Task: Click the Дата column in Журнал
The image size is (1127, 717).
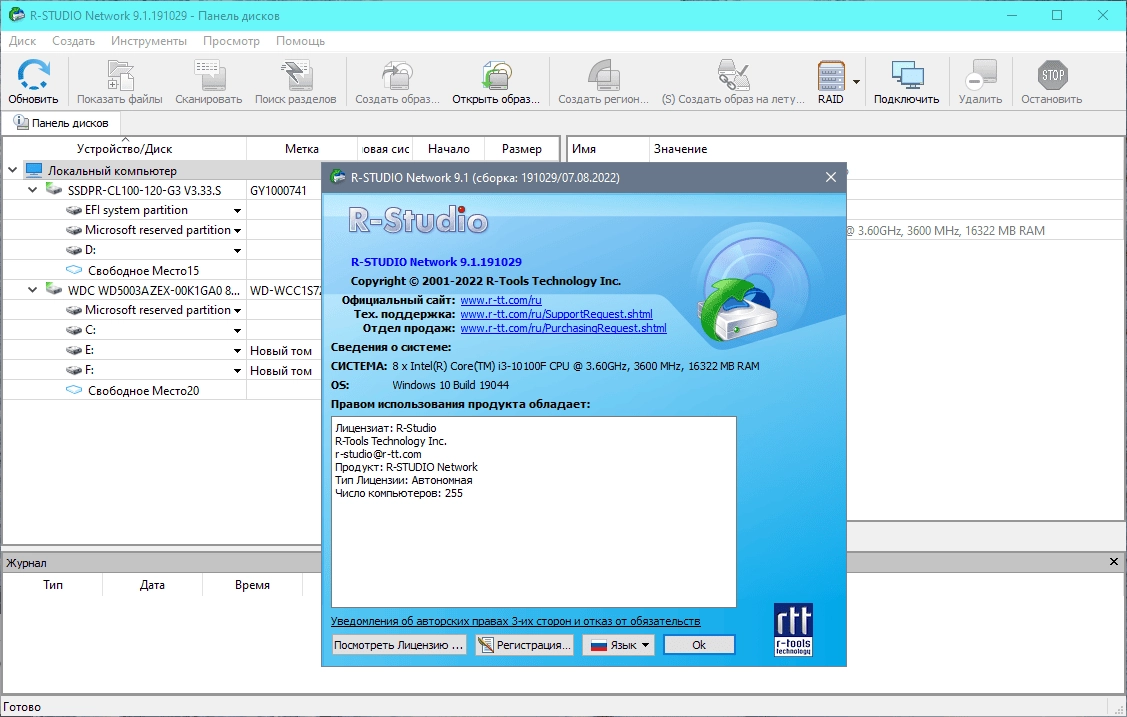Action: click(152, 585)
